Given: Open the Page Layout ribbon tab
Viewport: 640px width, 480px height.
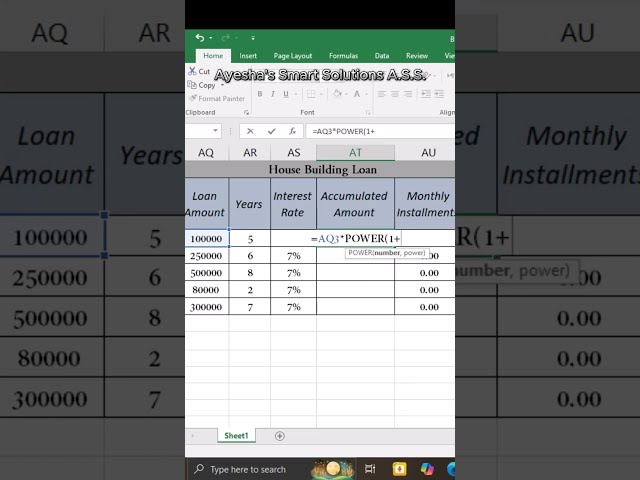Looking at the screenshot, I should 293,56.
